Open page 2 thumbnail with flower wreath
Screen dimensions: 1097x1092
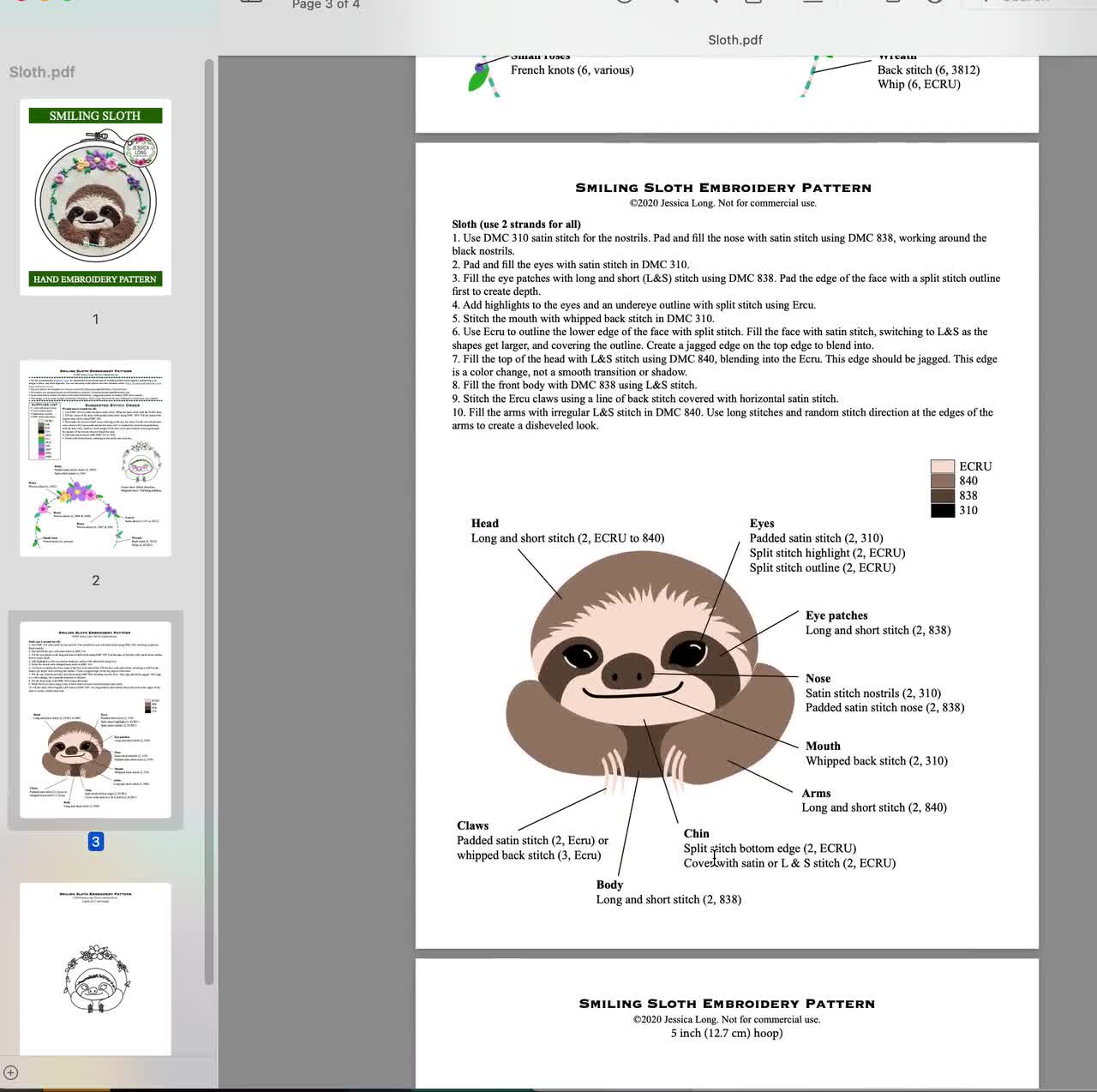(95, 459)
